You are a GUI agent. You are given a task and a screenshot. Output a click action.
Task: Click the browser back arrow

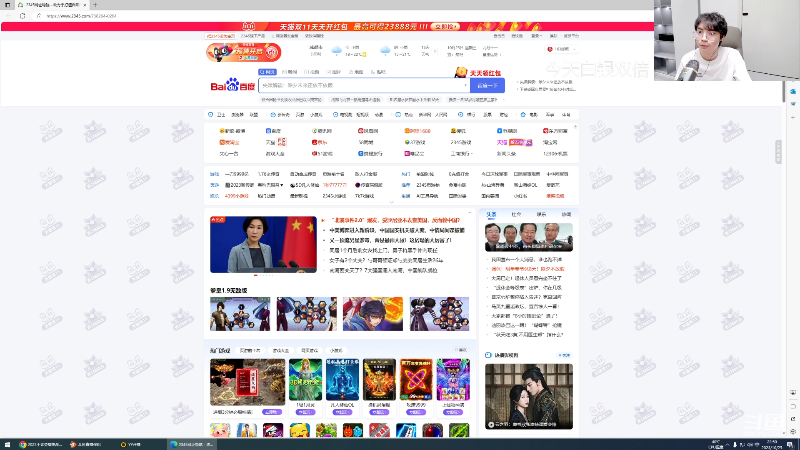[x=8, y=16]
